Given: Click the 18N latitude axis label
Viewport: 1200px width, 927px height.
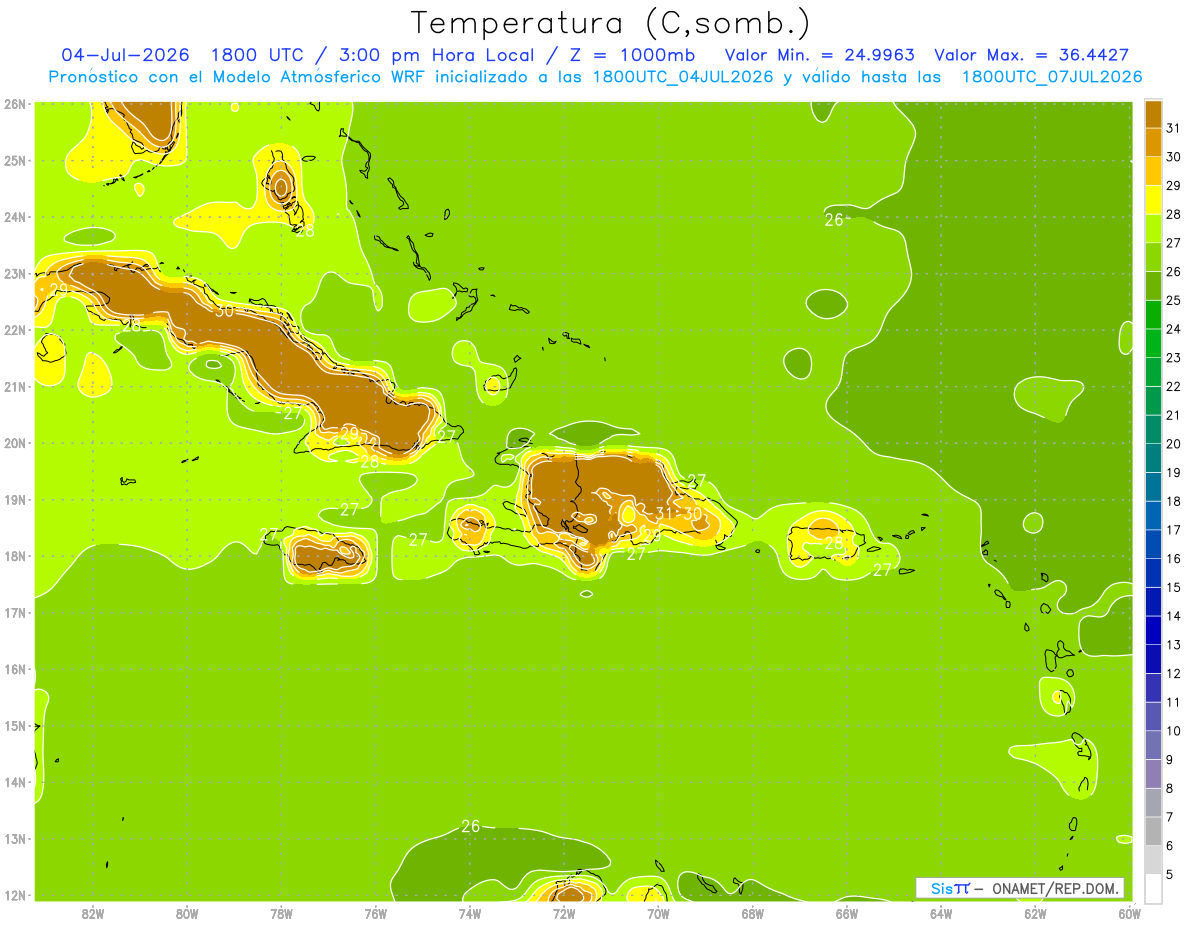Looking at the screenshot, I should (x=15, y=556).
